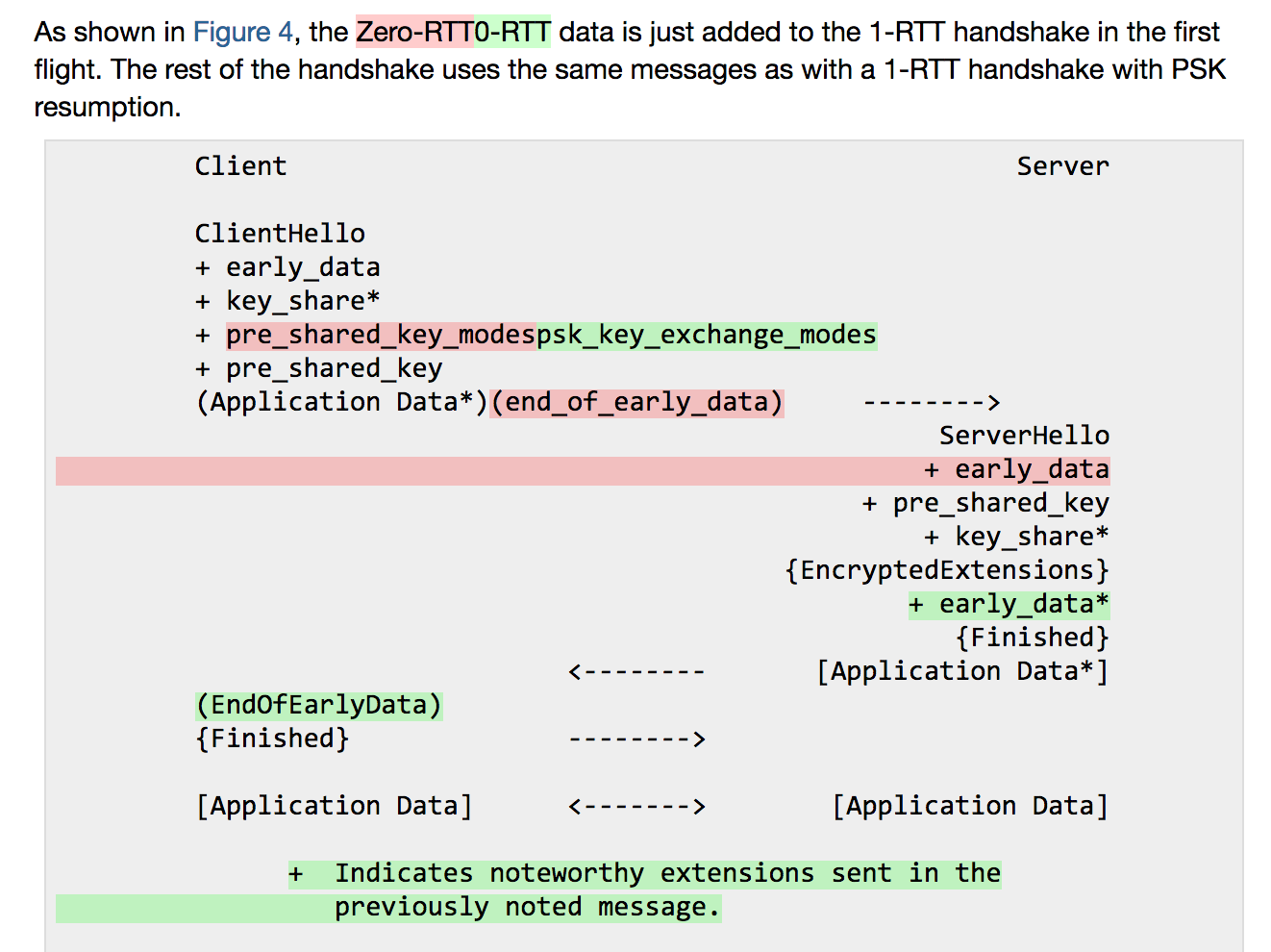Click "+ key_share*" under ClientHello
The image size is (1271, 952).
pyautogui.click(x=287, y=301)
